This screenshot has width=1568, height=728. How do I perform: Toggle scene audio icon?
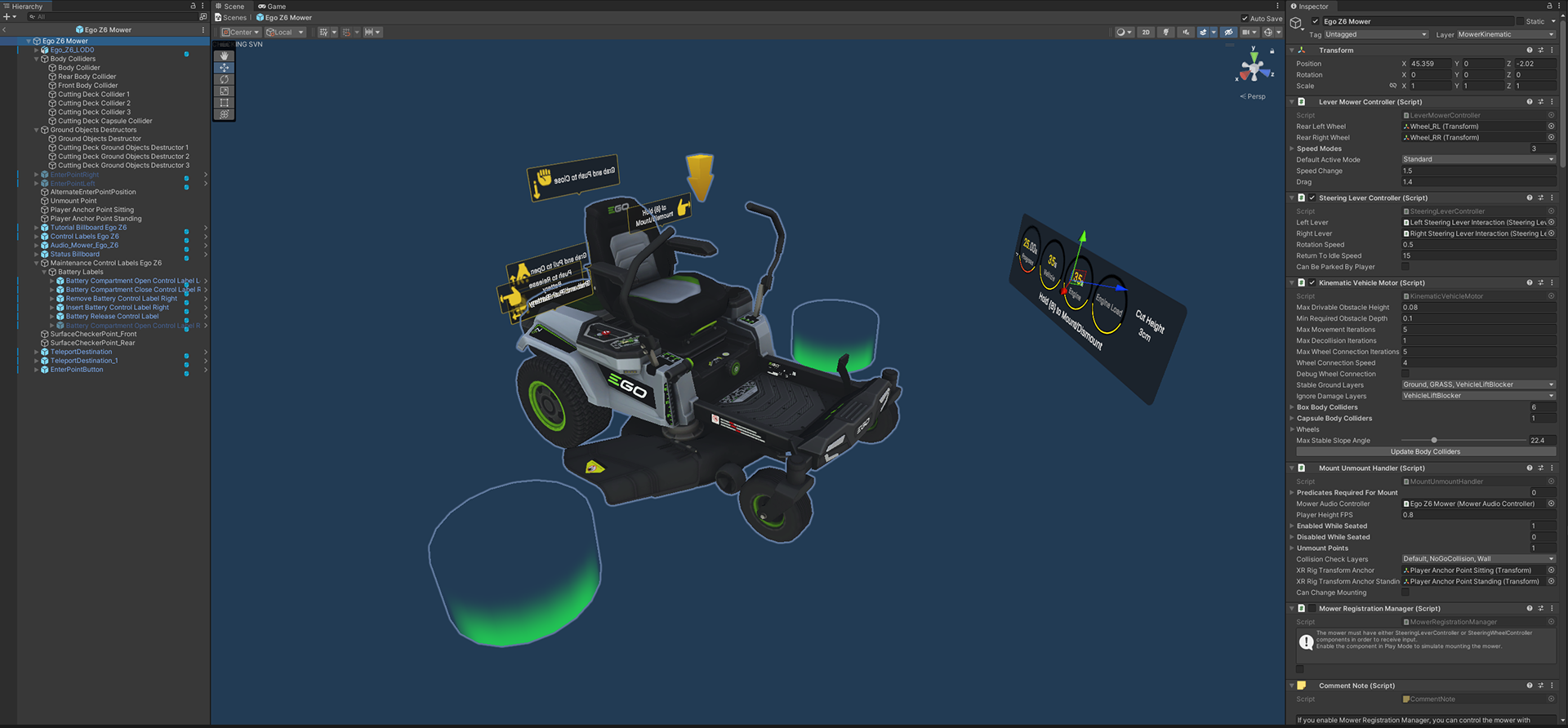(1186, 33)
